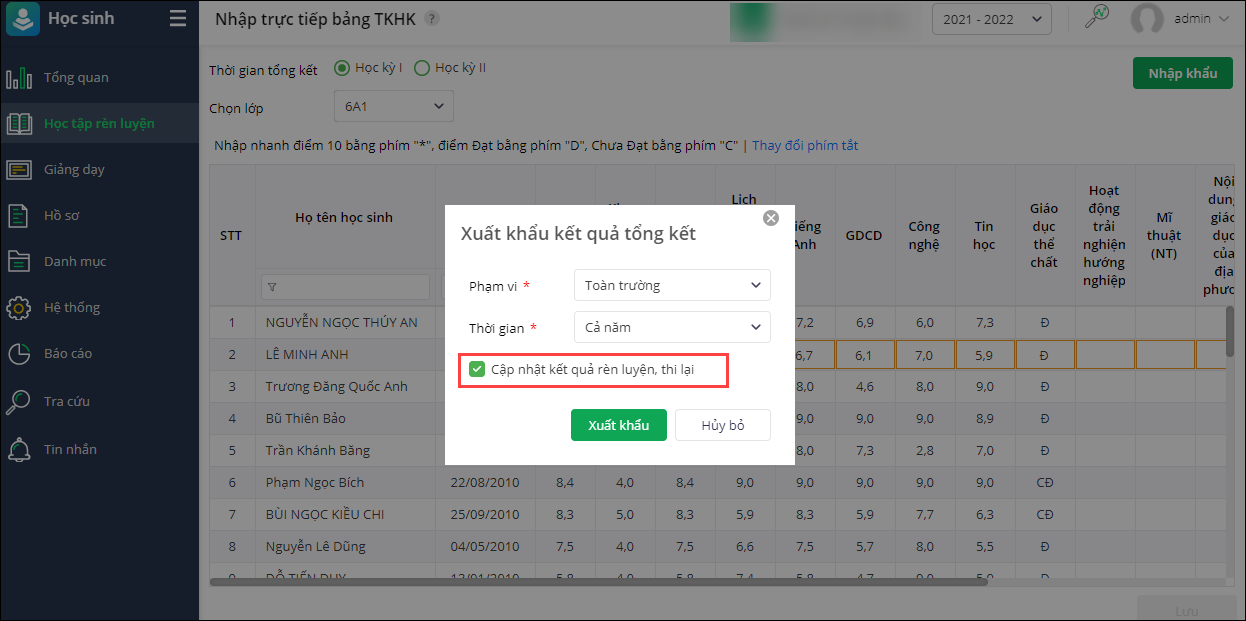The width and height of the screenshot is (1246, 621).
Task: Click the green Xuất khẩu button
Action: coord(618,425)
